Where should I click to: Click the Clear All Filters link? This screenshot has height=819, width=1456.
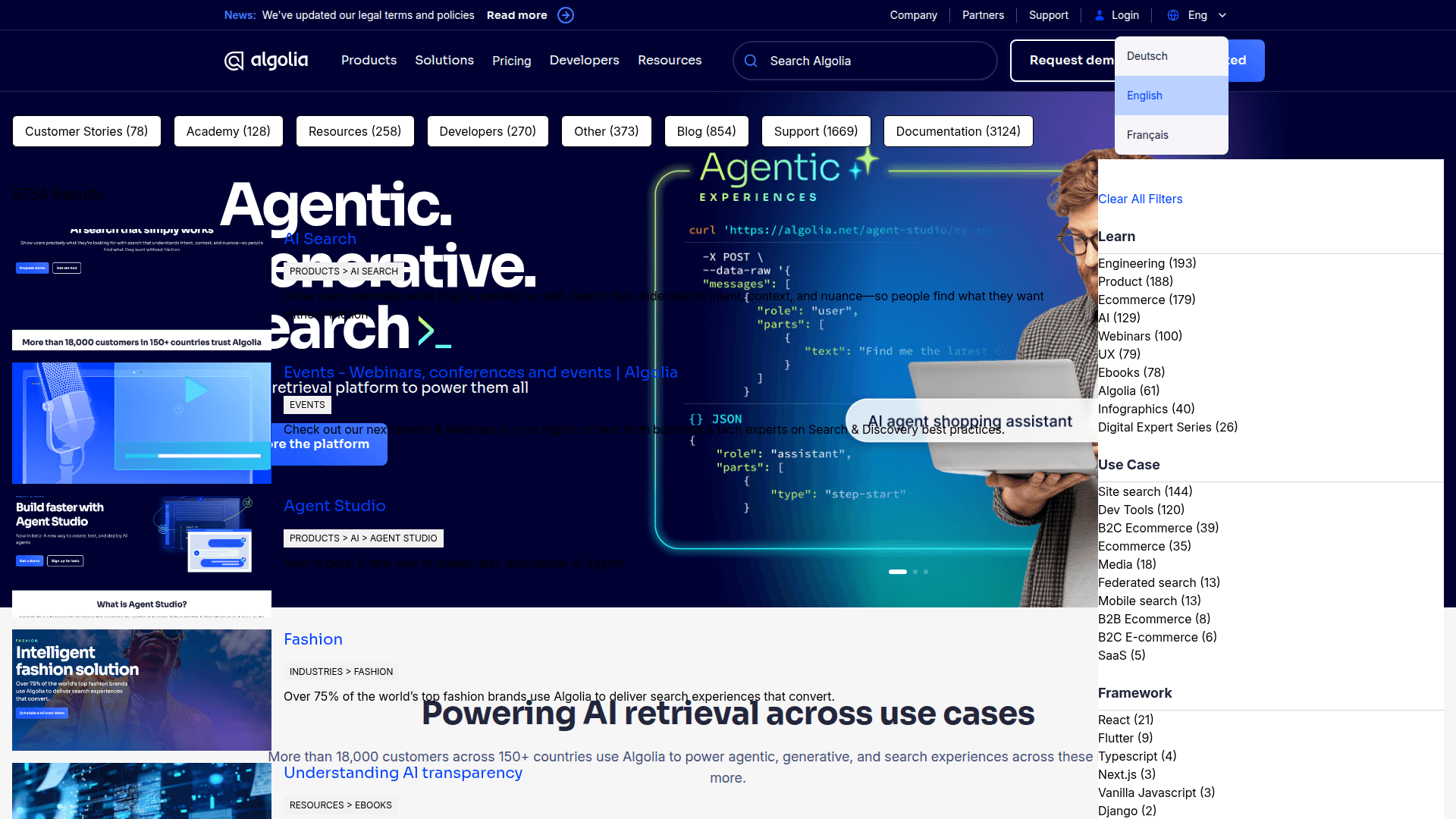[x=1140, y=199]
